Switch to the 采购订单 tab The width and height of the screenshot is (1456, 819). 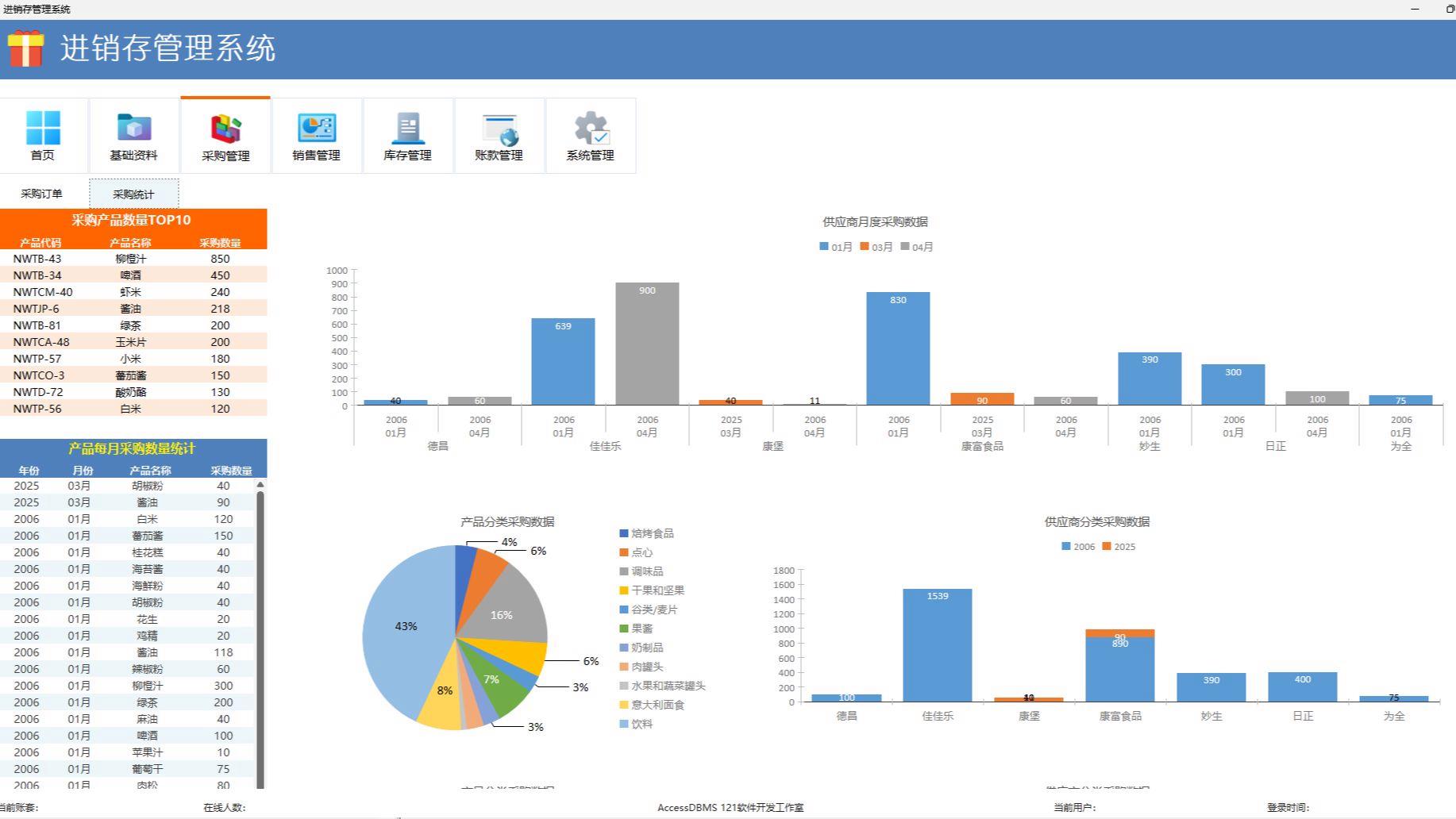(41, 194)
